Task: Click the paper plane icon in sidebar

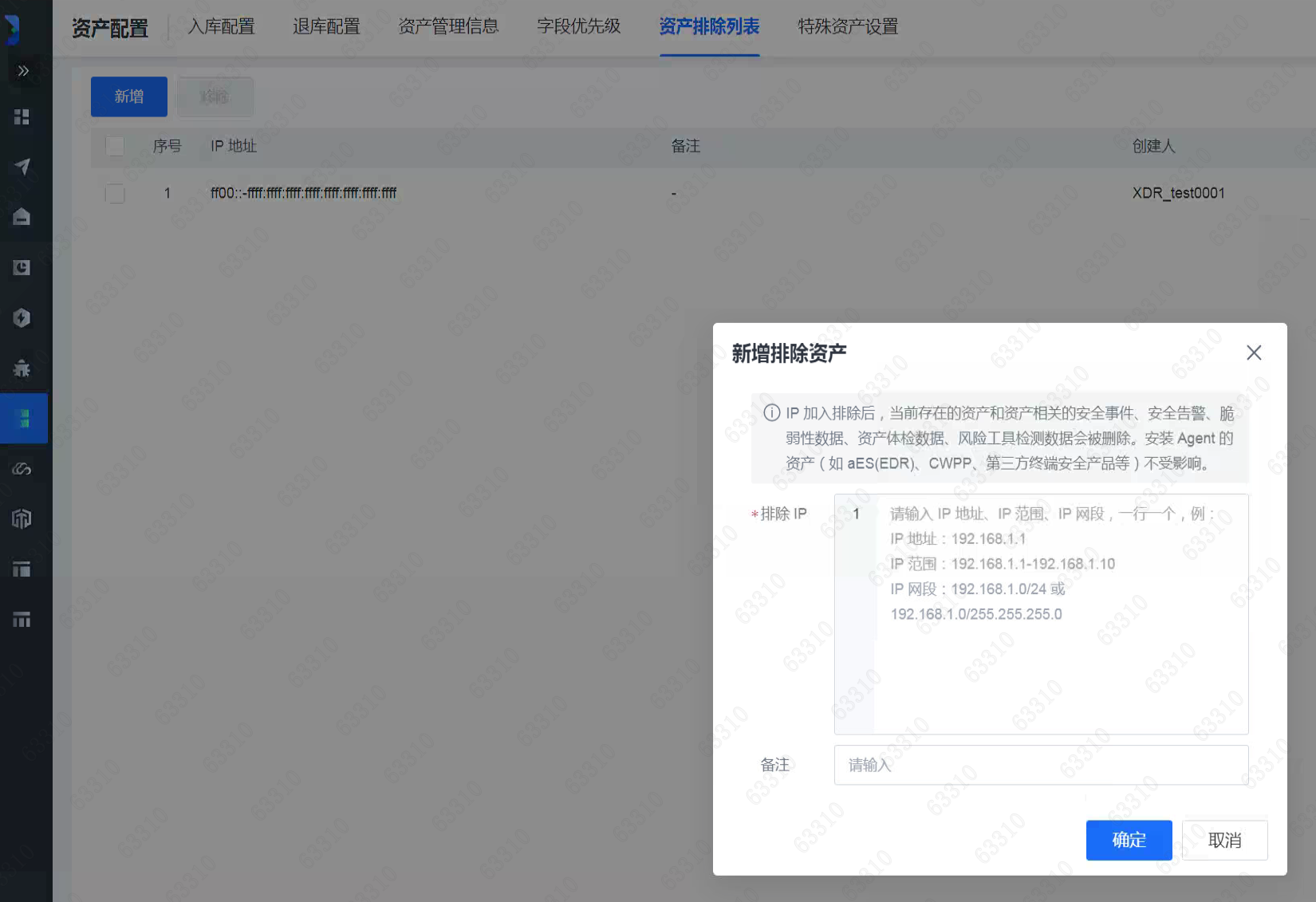Action: point(22,167)
